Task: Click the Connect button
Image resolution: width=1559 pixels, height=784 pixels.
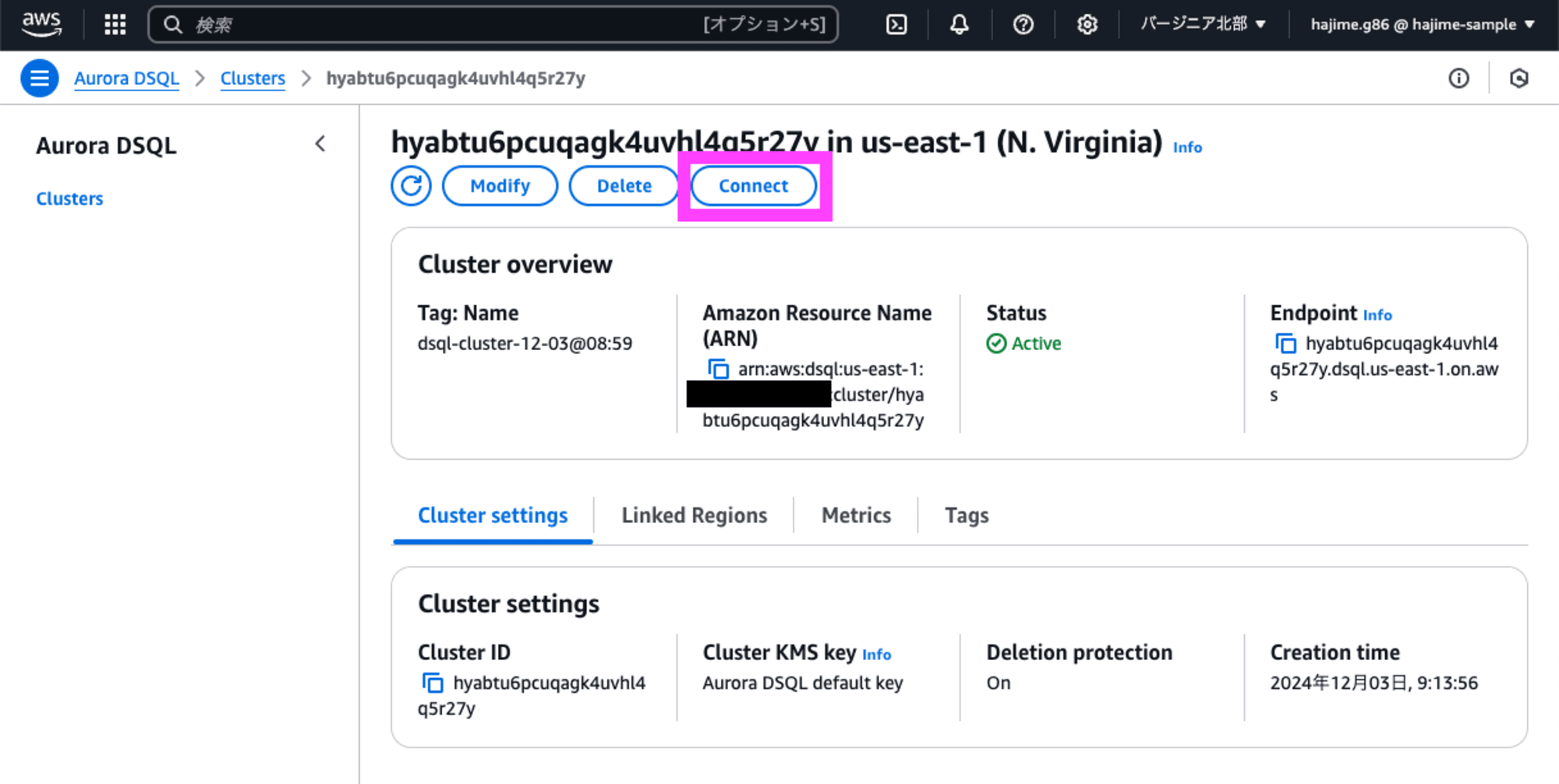Action: pyautogui.click(x=754, y=185)
